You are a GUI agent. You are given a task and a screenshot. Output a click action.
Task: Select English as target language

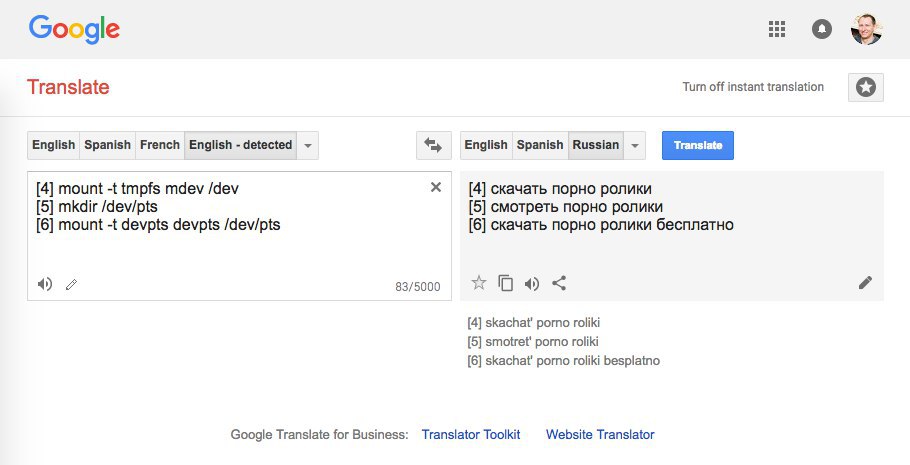(486, 145)
